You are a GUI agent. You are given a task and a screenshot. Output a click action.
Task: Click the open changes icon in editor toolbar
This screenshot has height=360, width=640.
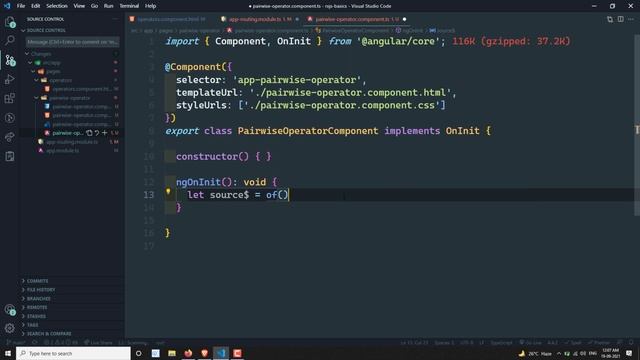610,19
